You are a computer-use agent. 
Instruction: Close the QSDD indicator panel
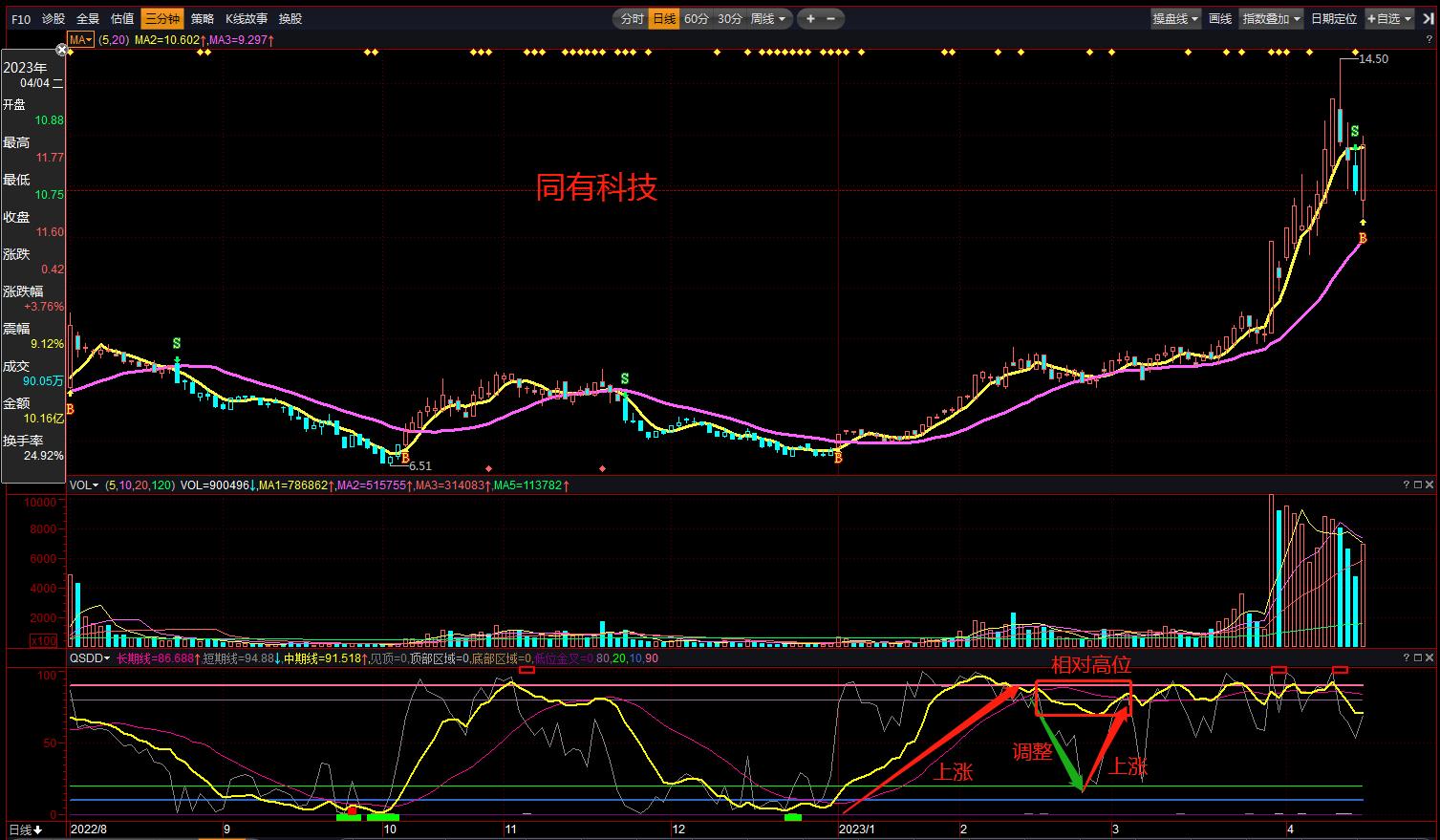[x=1429, y=658]
